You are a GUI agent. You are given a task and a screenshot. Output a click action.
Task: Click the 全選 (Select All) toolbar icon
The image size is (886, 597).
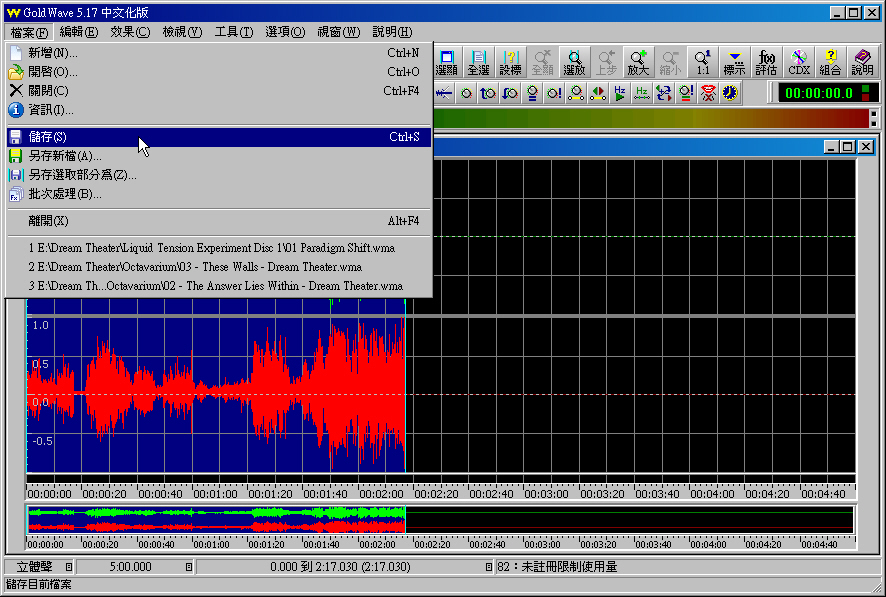click(x=478, y=63)
